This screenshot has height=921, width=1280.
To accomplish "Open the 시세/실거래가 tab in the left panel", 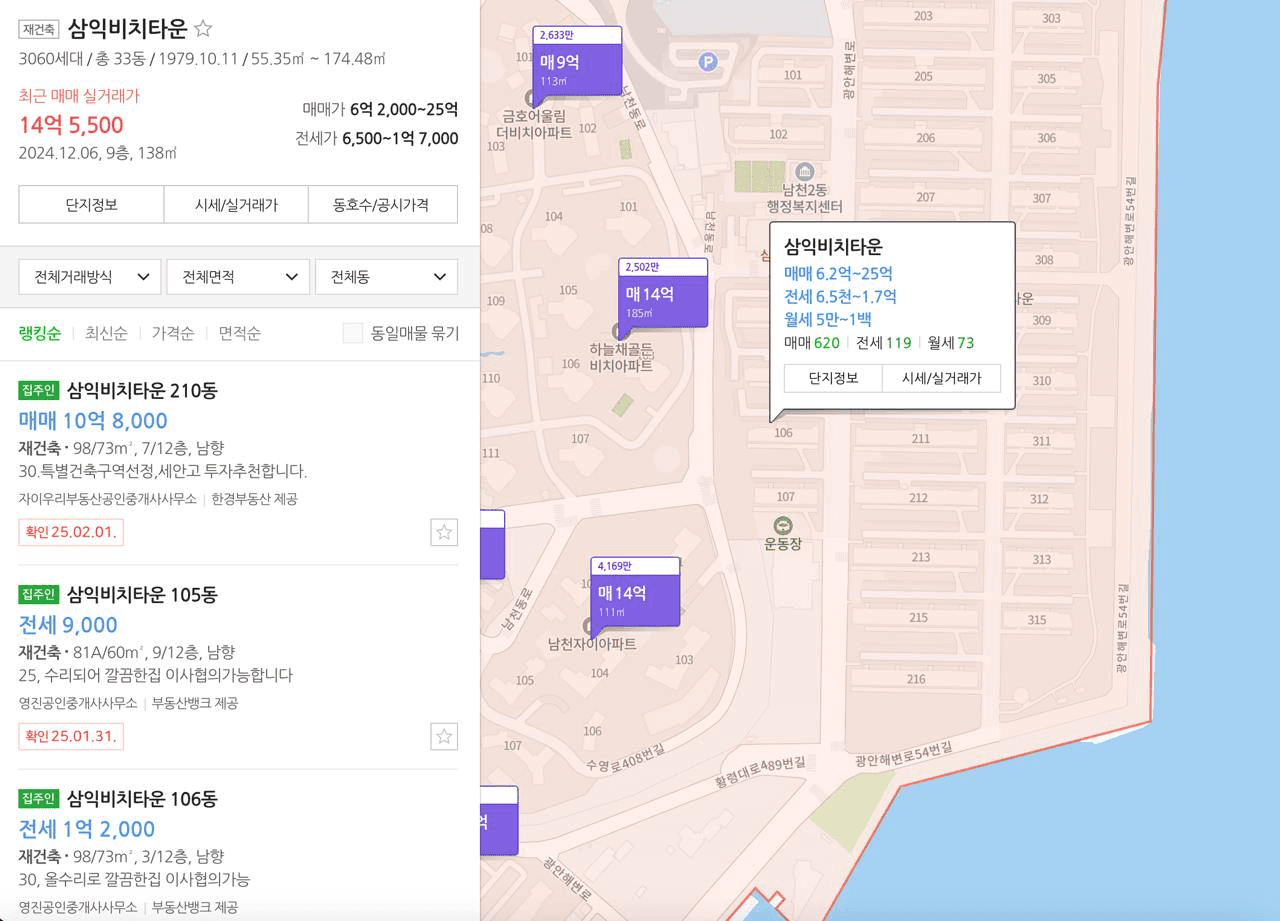I will tap(236, 204).
